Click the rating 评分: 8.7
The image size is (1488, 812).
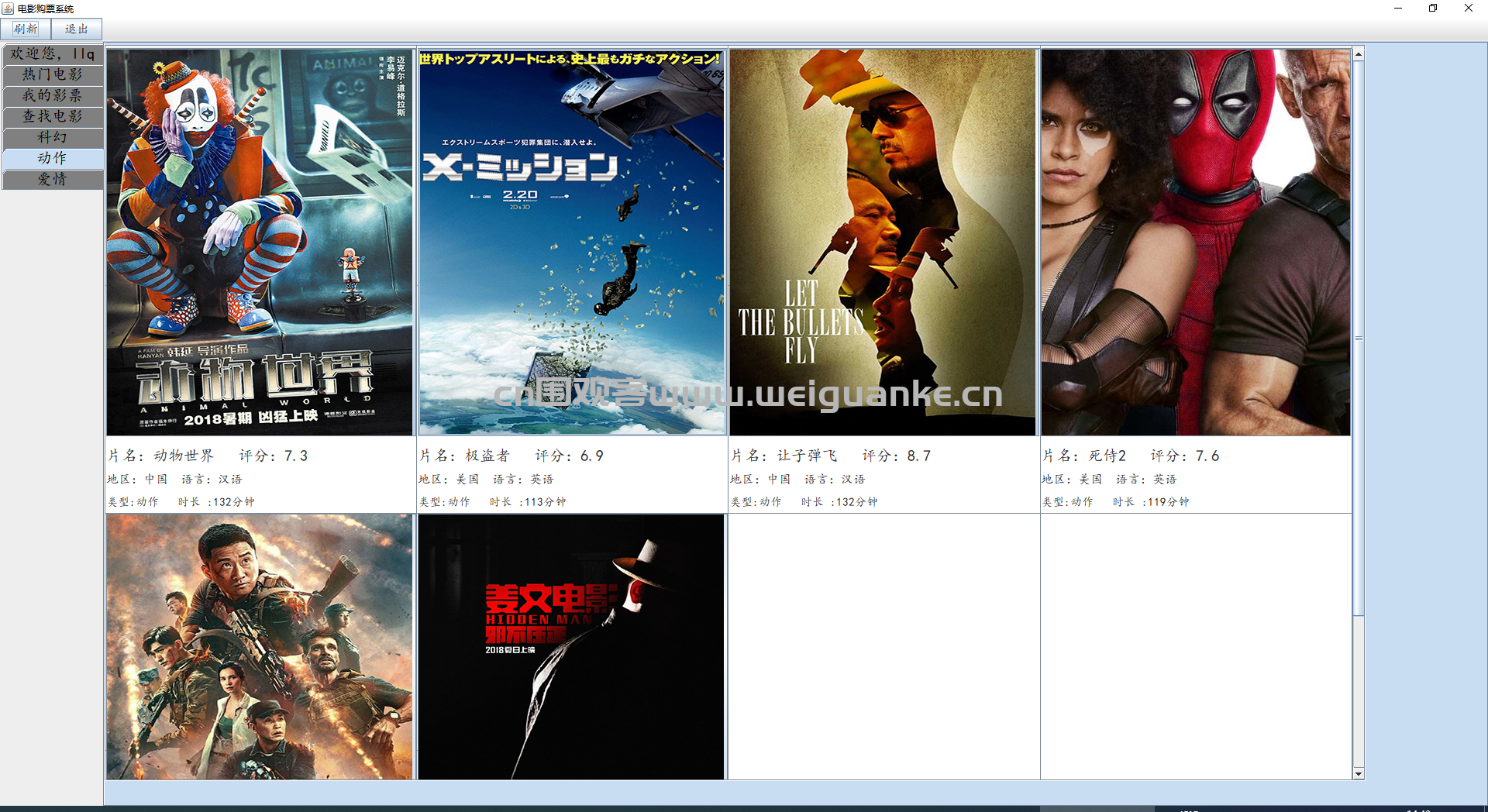897,456
